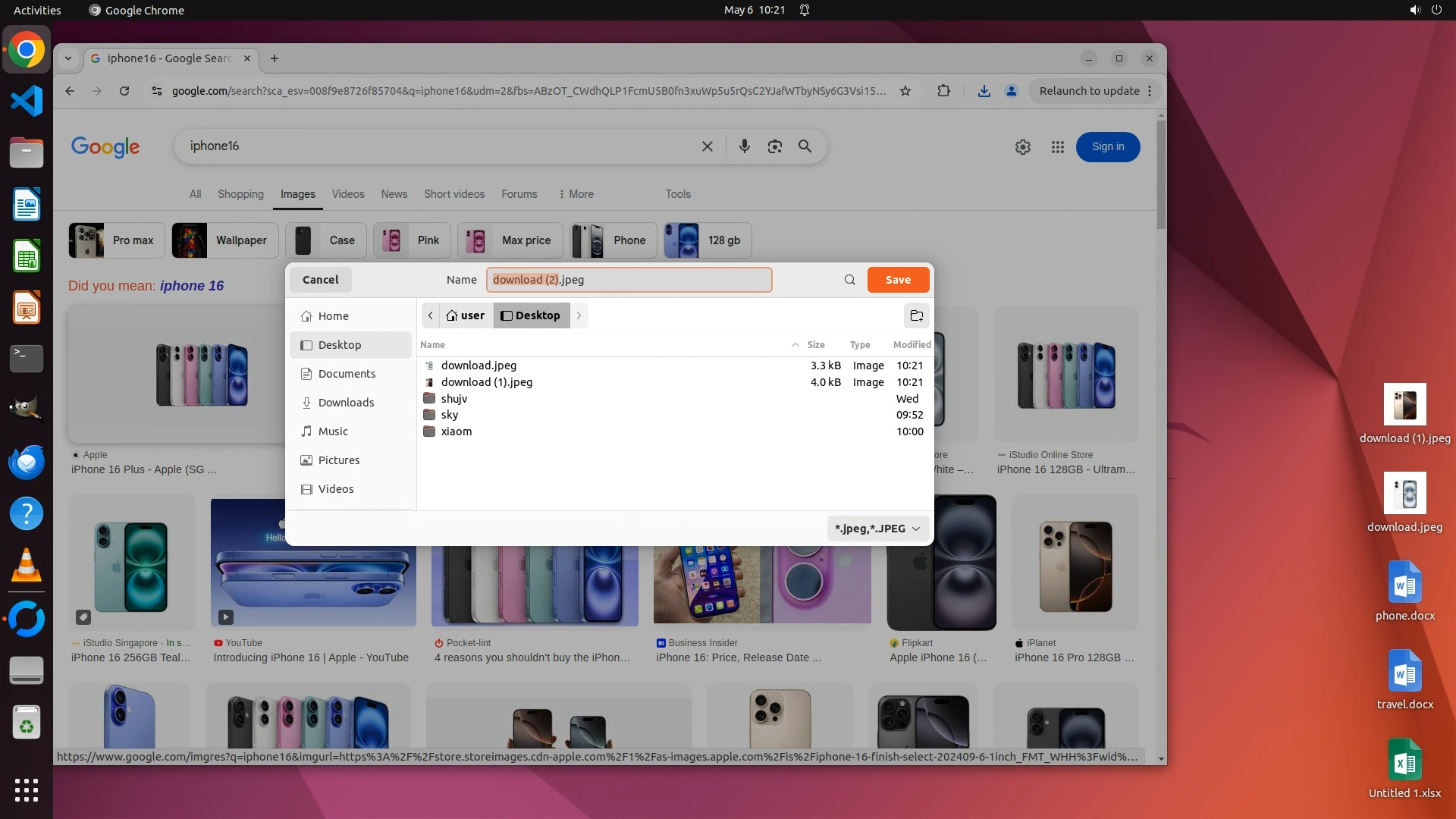
Task: Open the Google apps grid icon
Action: point(1057,147)
